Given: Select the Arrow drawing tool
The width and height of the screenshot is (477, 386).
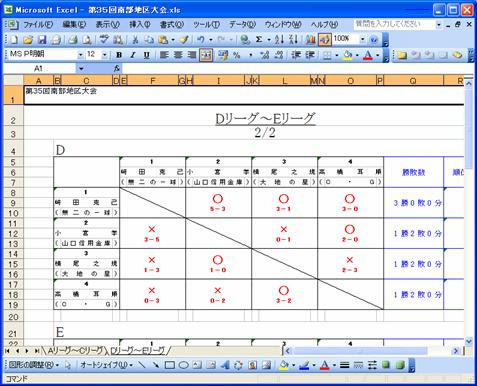Looking at the screenshot, I should point(155,365).
